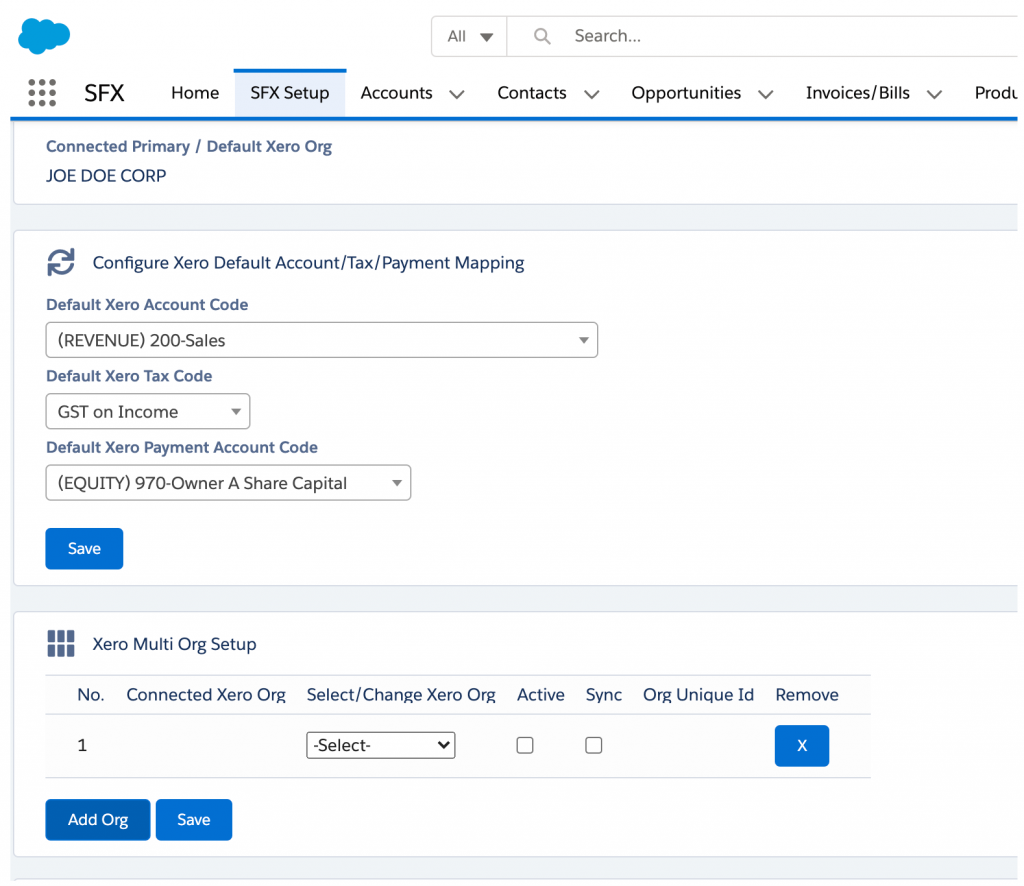
Task: Open the Invoices/Bills tab
Action: pos(857,93)
